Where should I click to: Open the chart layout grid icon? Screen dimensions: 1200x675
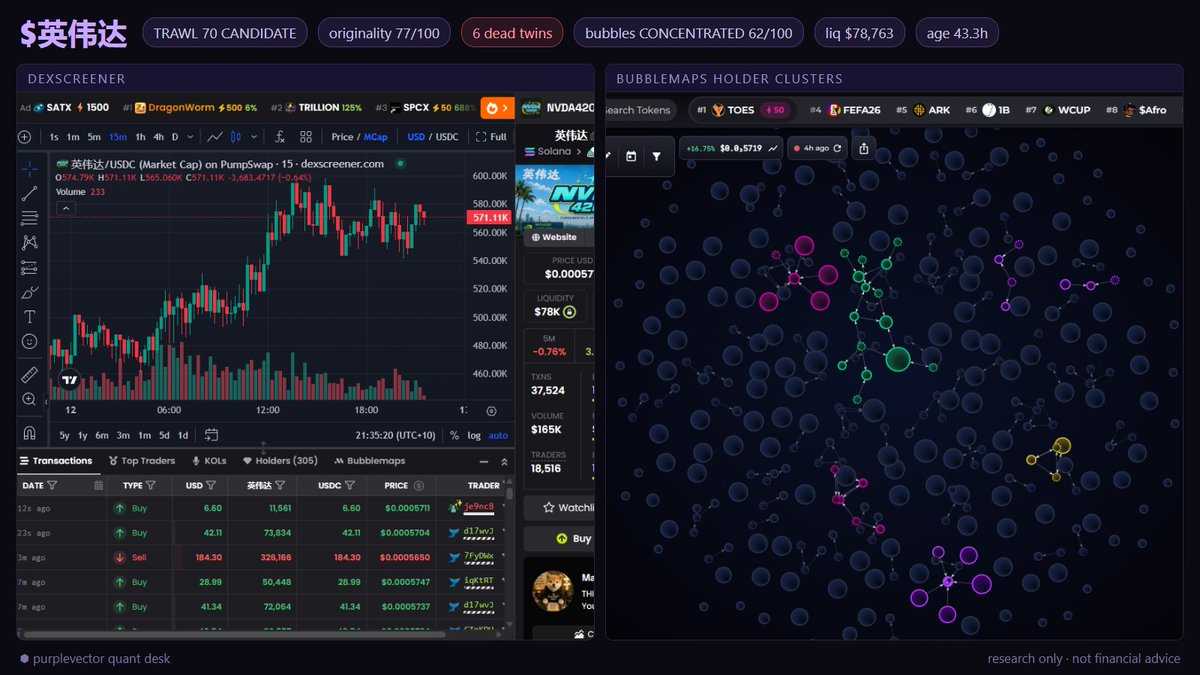[x=306, y=137]
